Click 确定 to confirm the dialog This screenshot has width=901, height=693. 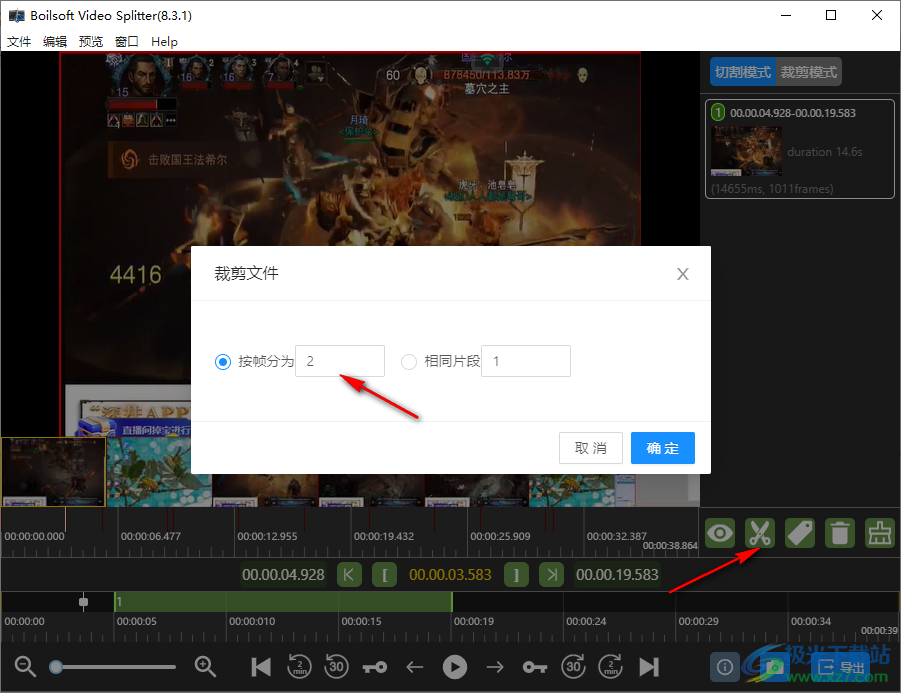coord(663,448)
